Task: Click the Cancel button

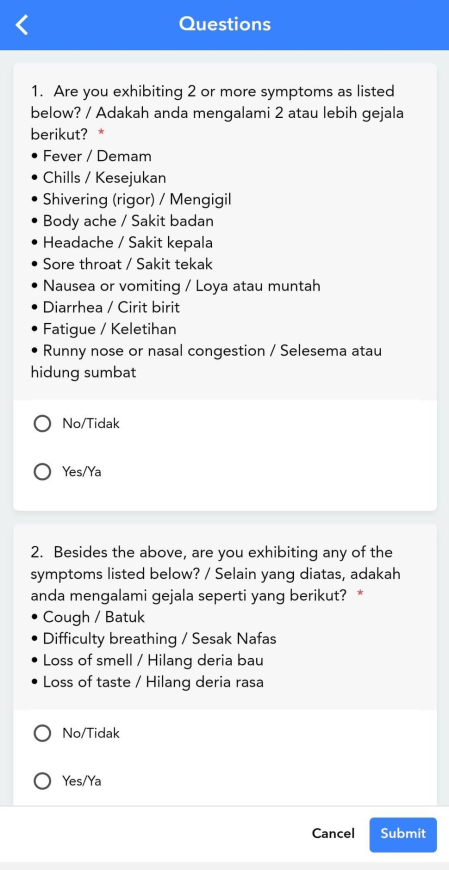Action: 333,833
